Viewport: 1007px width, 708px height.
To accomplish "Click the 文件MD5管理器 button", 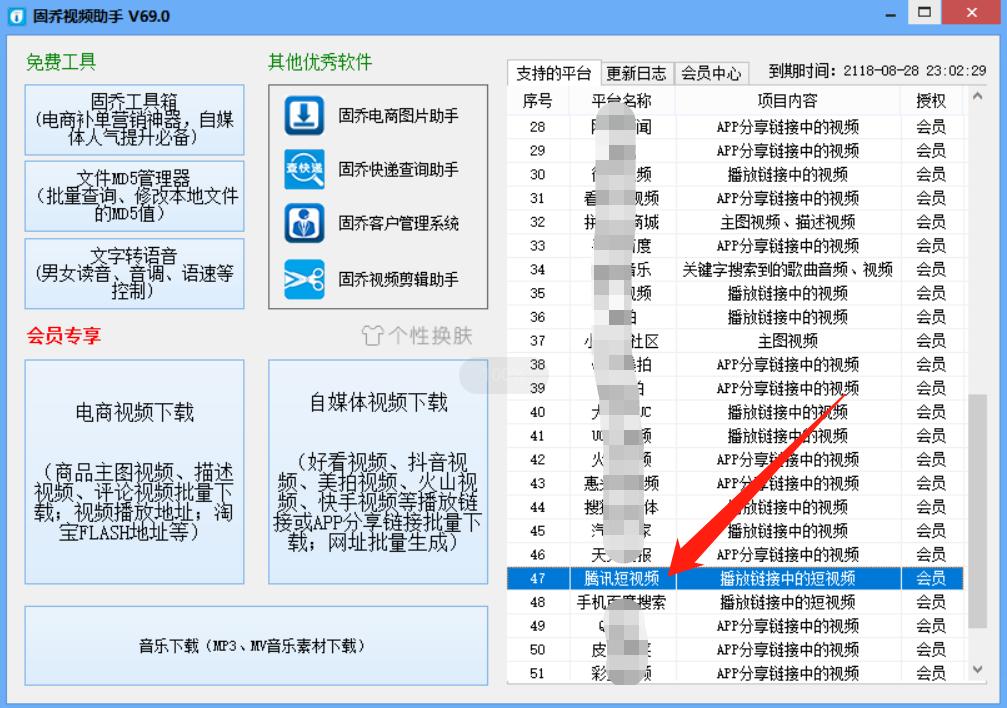I will coord(134,196).
